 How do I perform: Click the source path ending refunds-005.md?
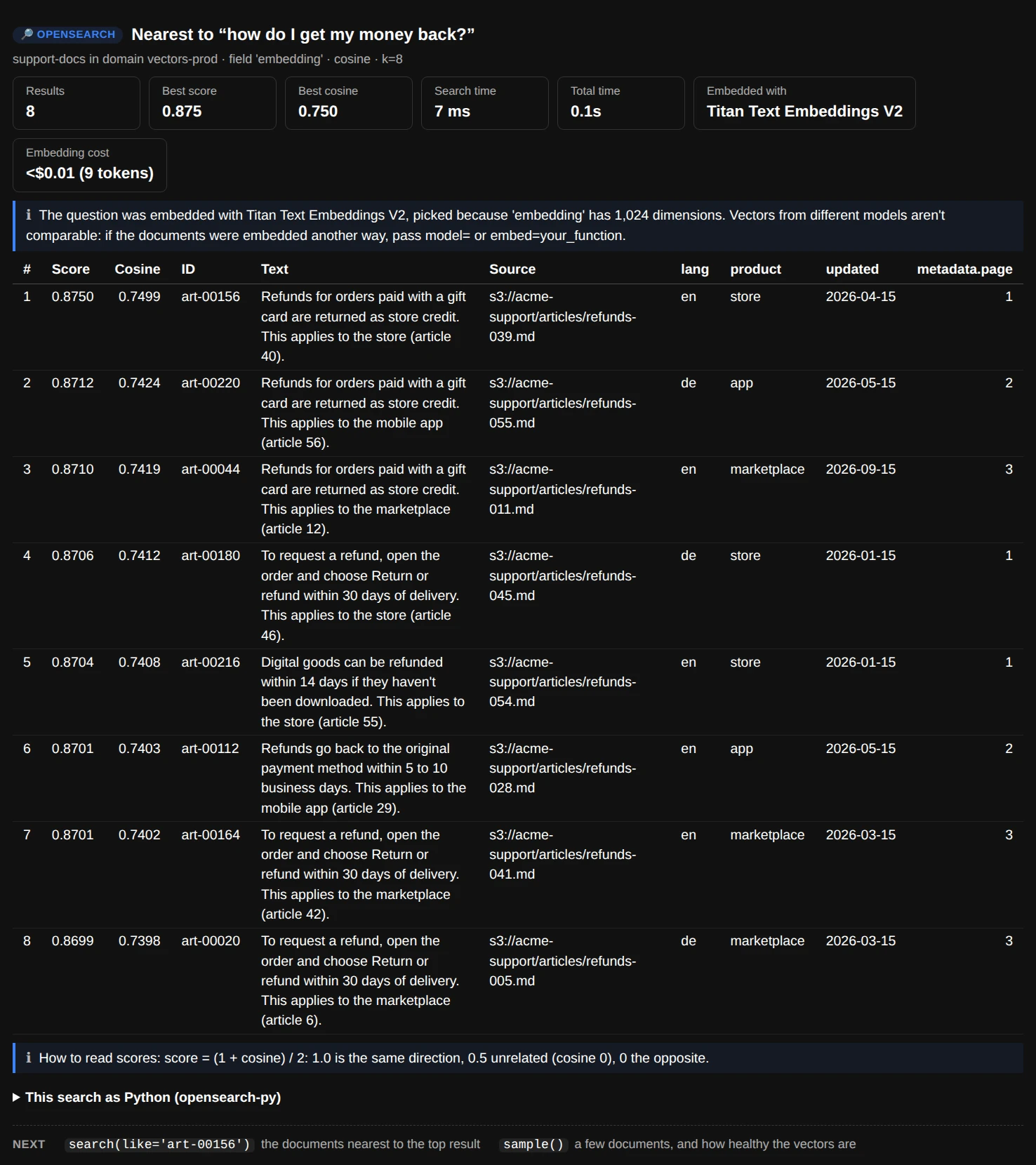(563, 961)
